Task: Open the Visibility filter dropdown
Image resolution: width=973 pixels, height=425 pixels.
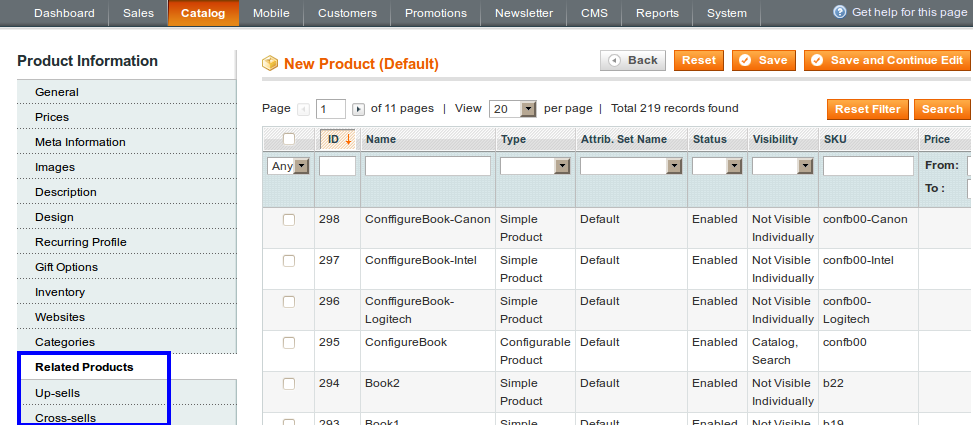Action: tap(782, 166)
